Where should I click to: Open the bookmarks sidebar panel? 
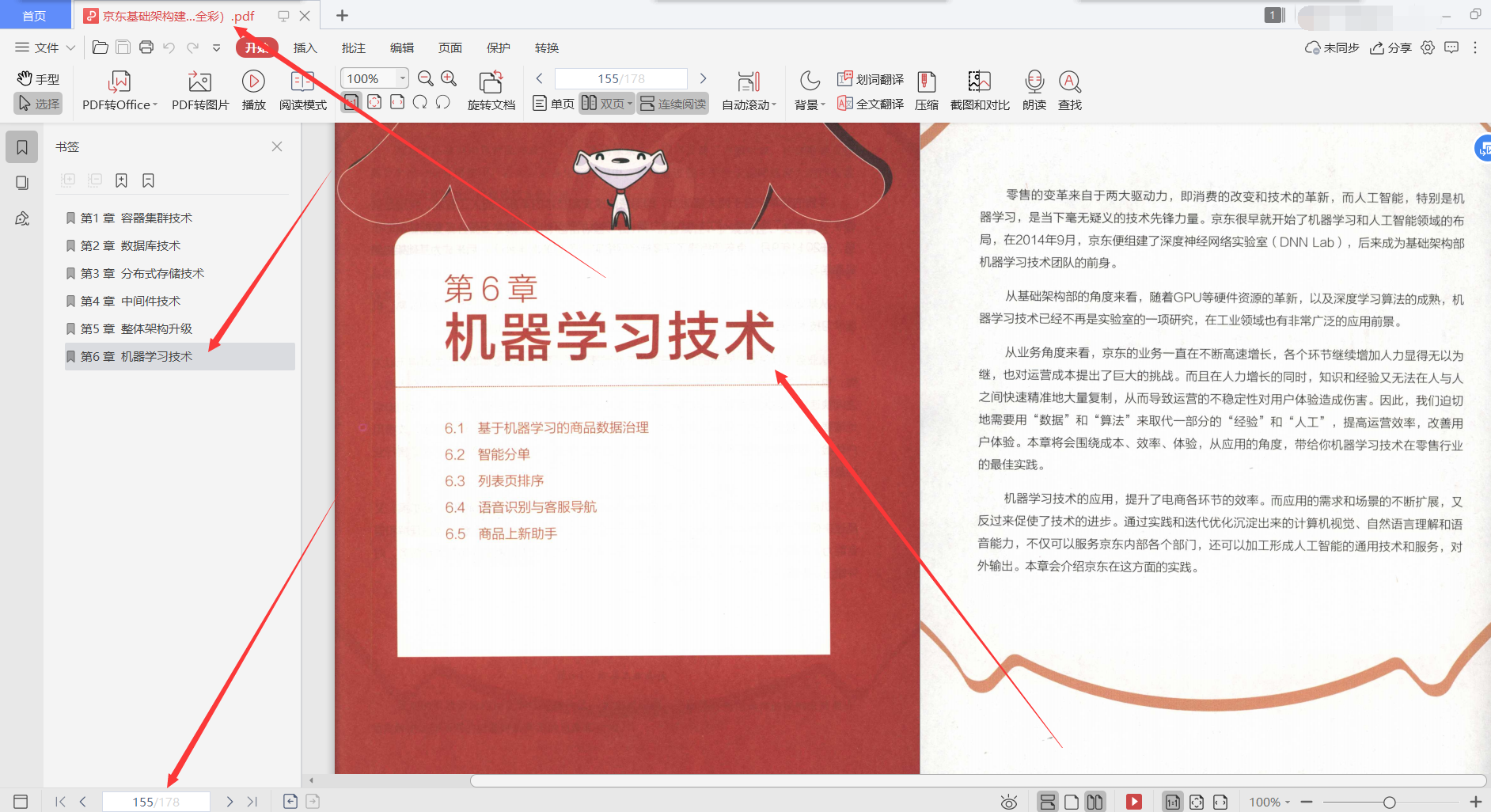(22, 147)
